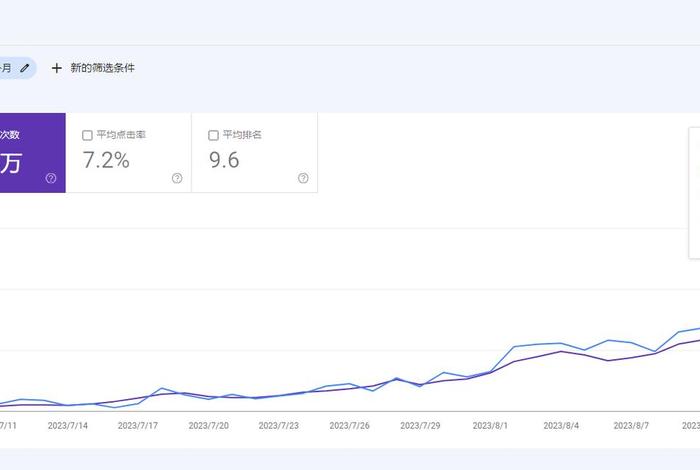Image resolution: width=700 pixels, height=470 pixels.
Task: Enable the 平均排名 checkbox
Action: click(x=213, y=135)
